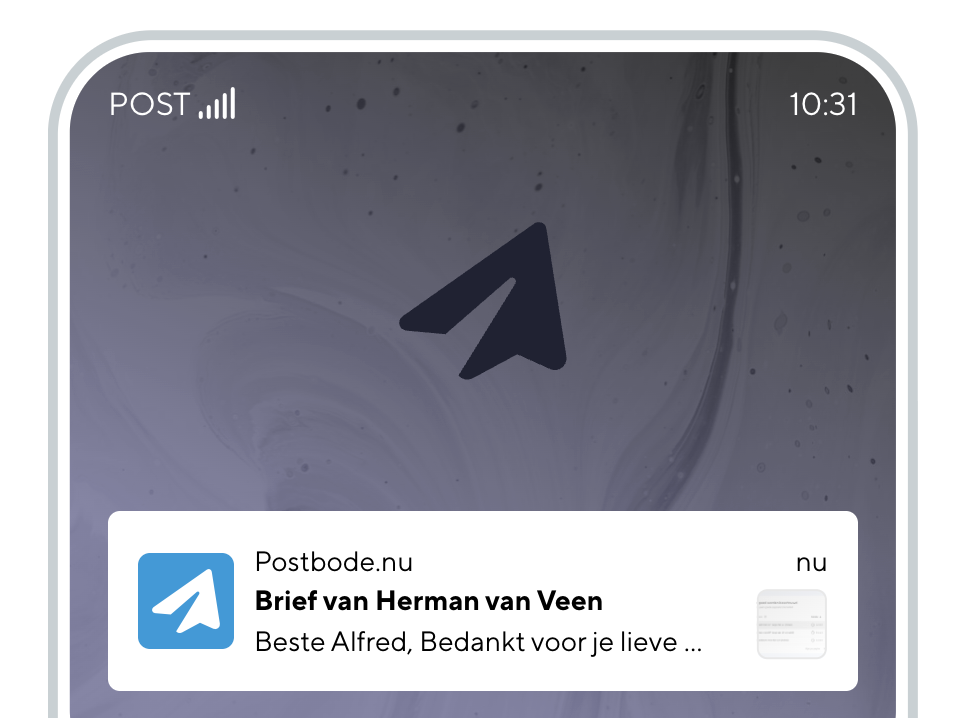Tap the 'nu' timestamp on the notification
This screenshot has height=722, width=962.
(811, 563)
